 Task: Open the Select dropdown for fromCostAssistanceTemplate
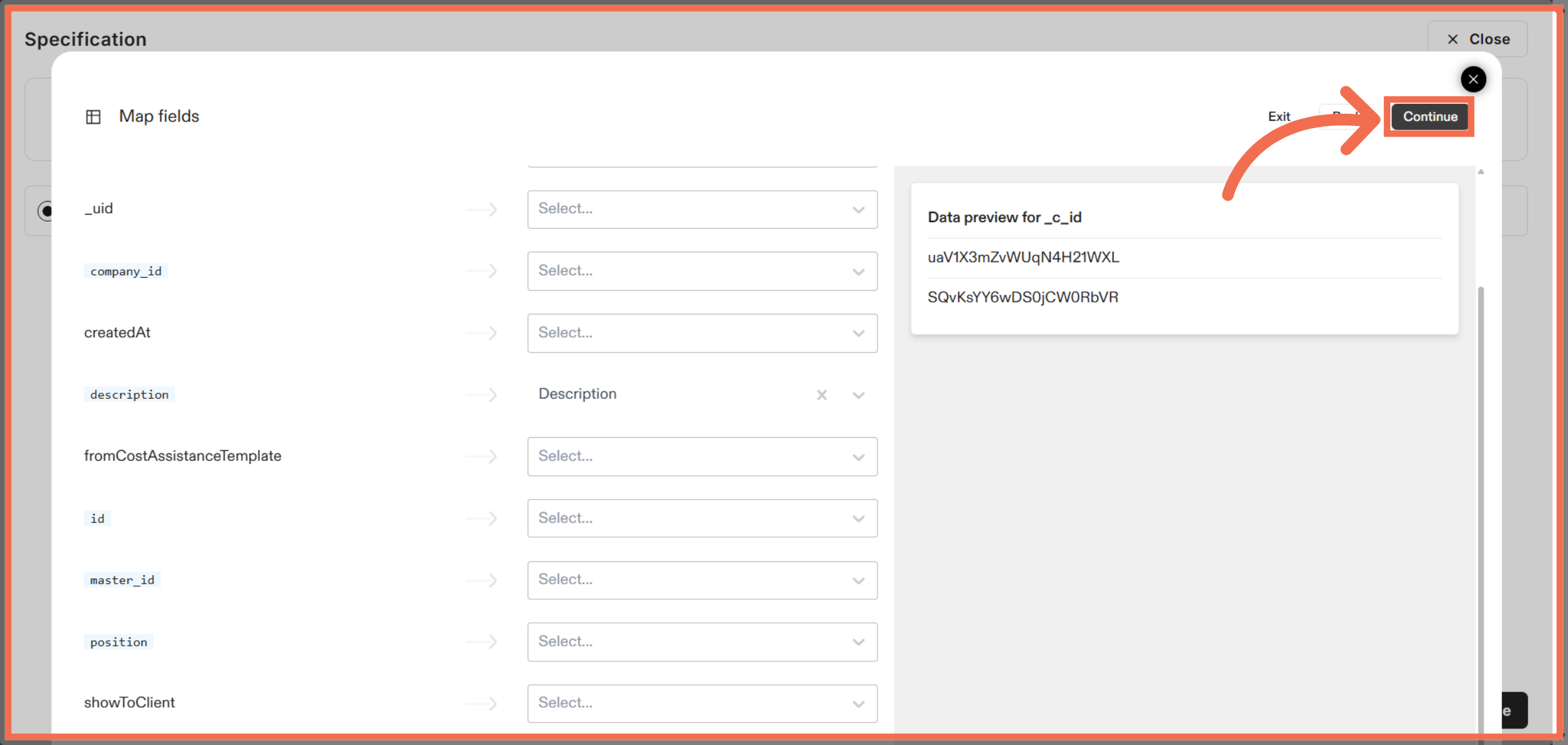click(x=702, y=456)
